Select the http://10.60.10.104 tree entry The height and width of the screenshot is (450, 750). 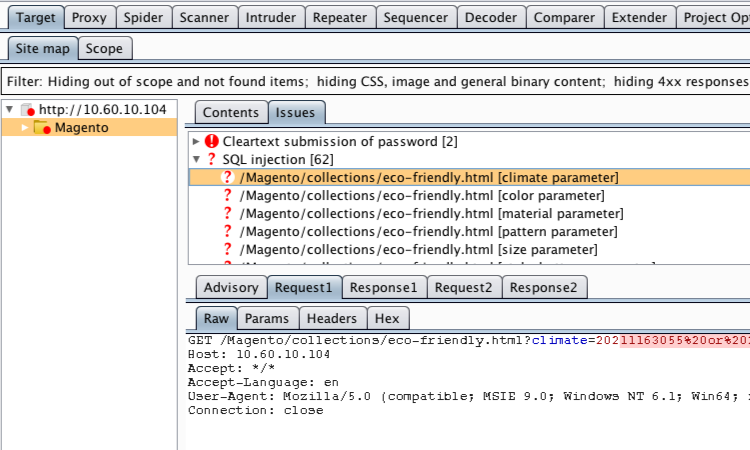pos(102,110)
